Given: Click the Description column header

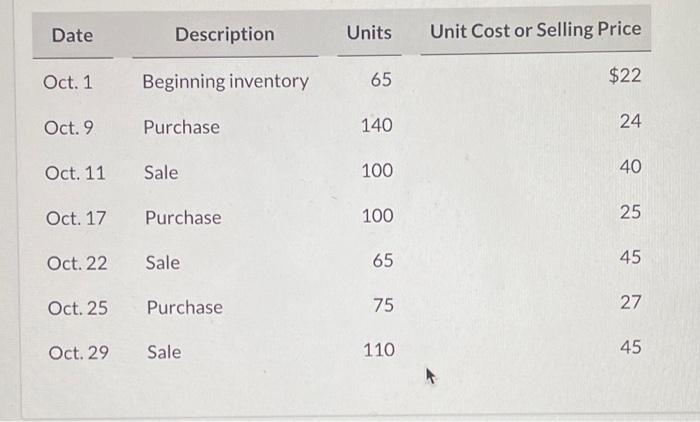Looking at the screenshot, I should (225, 34).
